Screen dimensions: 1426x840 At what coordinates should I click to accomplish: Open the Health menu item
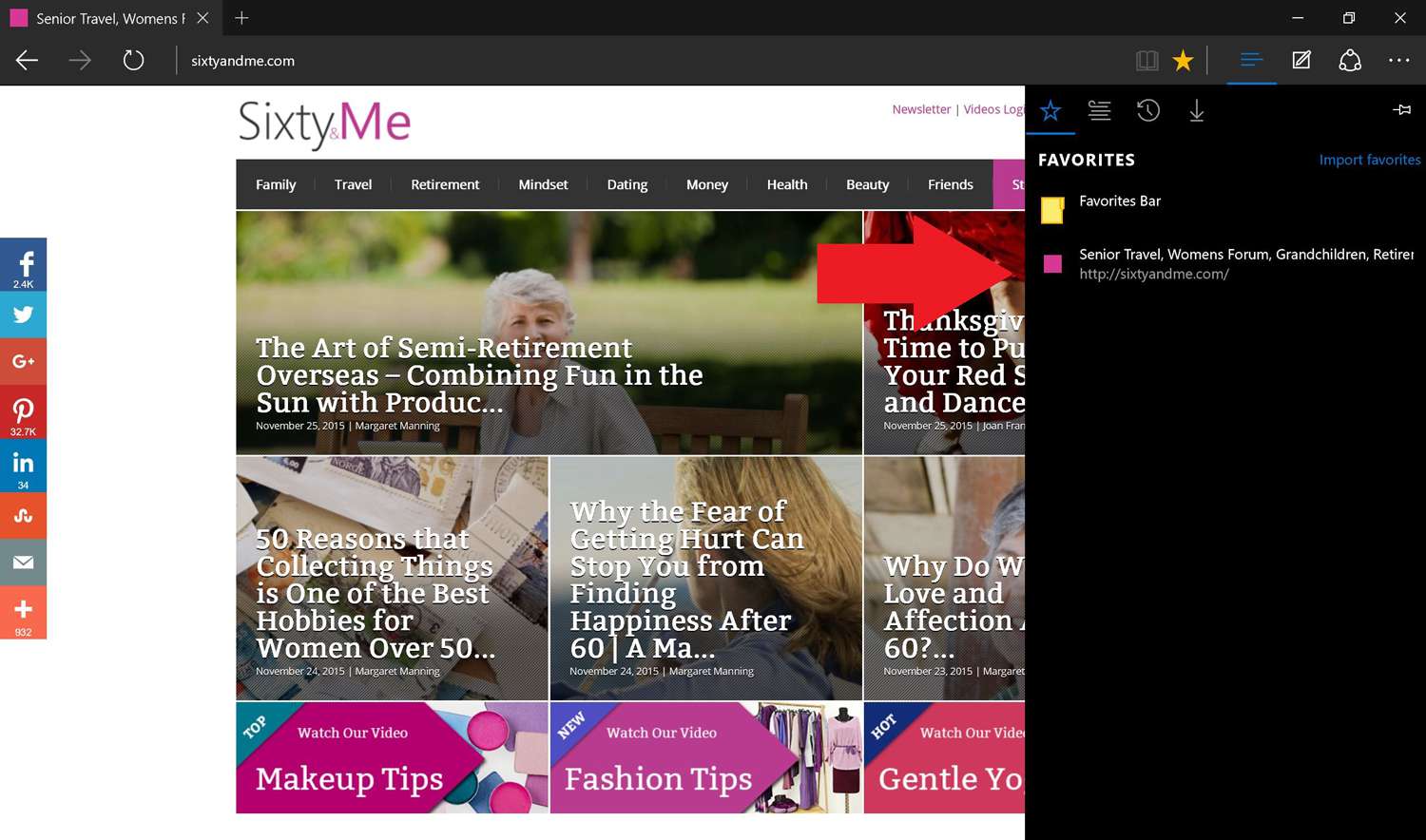click(x=787, y=184)
